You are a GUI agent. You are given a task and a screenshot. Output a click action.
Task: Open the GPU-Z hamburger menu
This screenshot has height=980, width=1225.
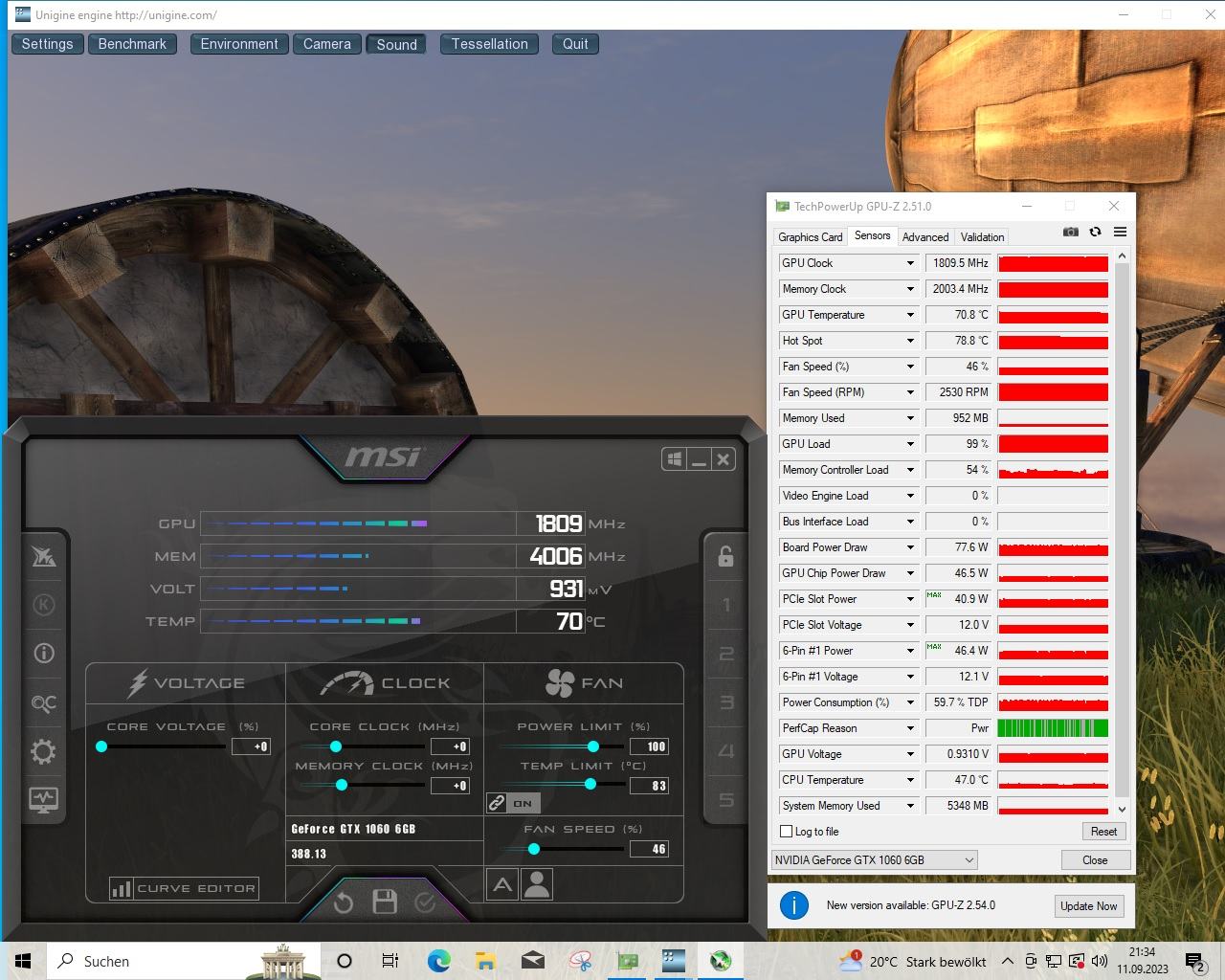(x=1120, y=232)
